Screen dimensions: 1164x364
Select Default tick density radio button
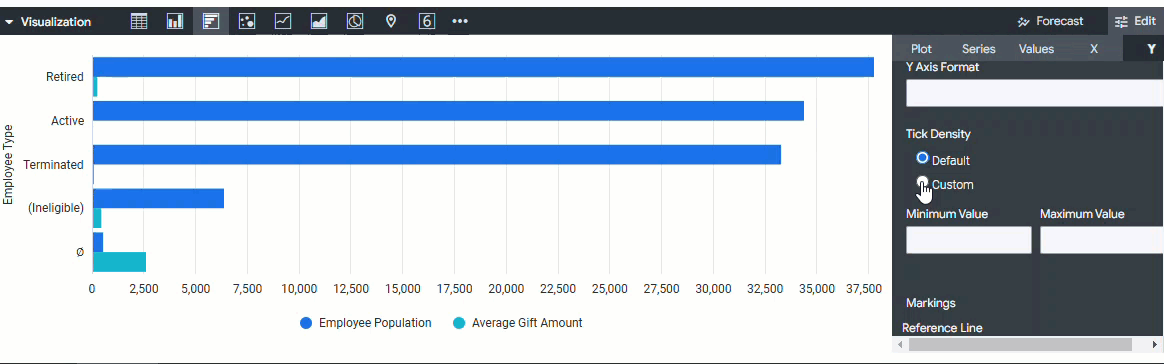click(923, 158)
